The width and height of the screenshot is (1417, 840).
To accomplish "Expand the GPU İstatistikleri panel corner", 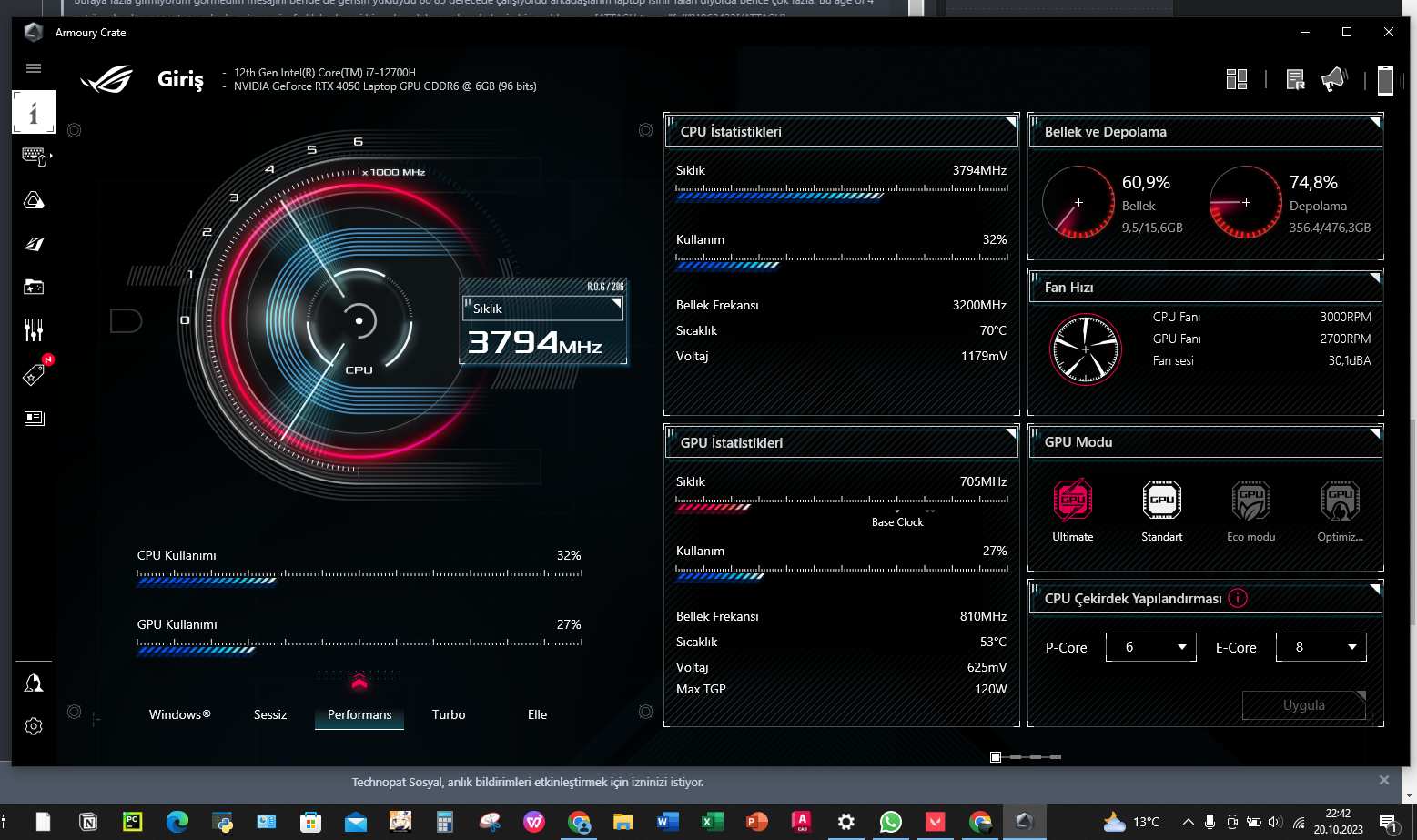I will (1010, 433).
